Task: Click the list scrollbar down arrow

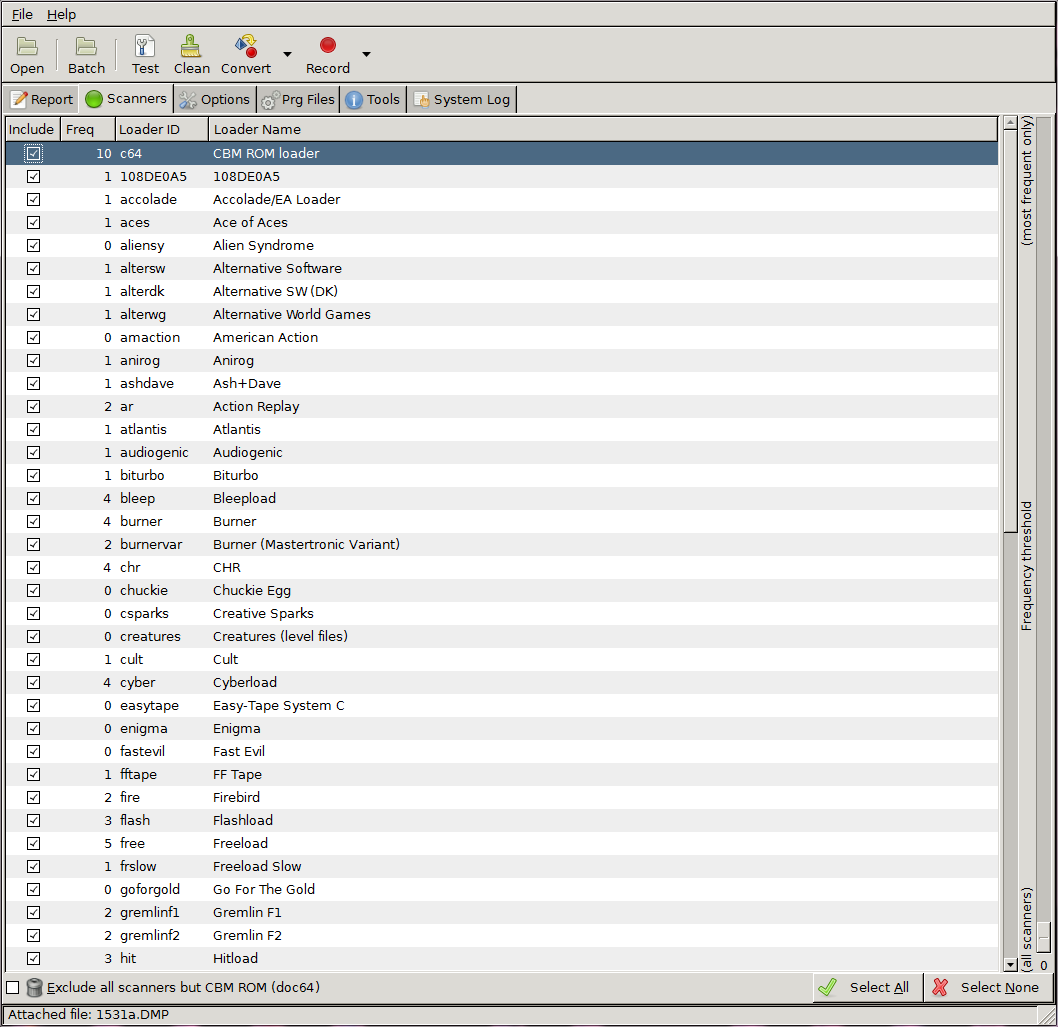Action: [x=1010, y=965]
